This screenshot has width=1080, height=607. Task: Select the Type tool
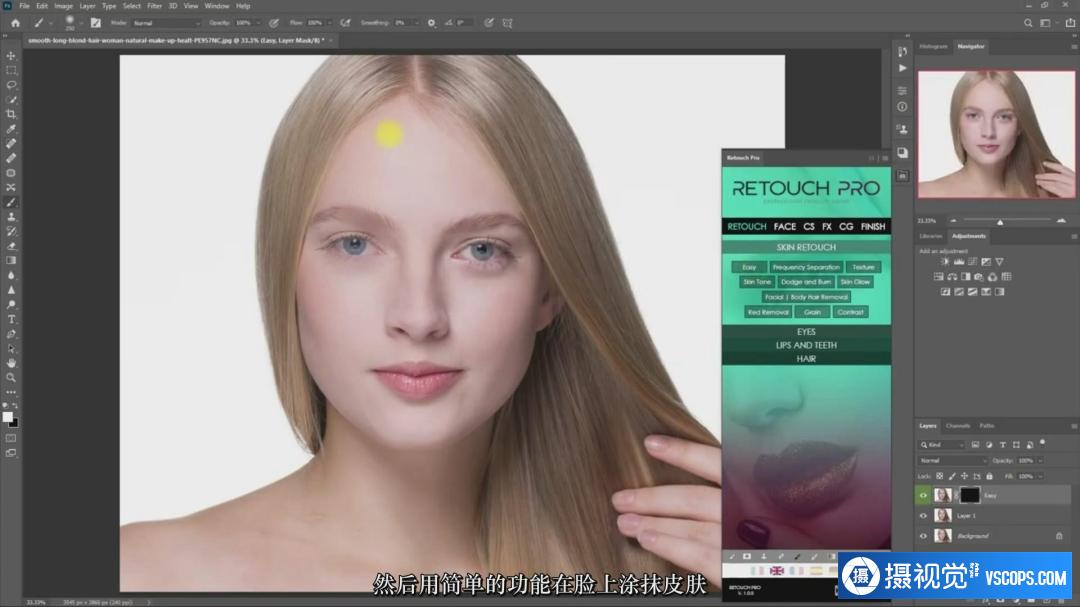11,319
